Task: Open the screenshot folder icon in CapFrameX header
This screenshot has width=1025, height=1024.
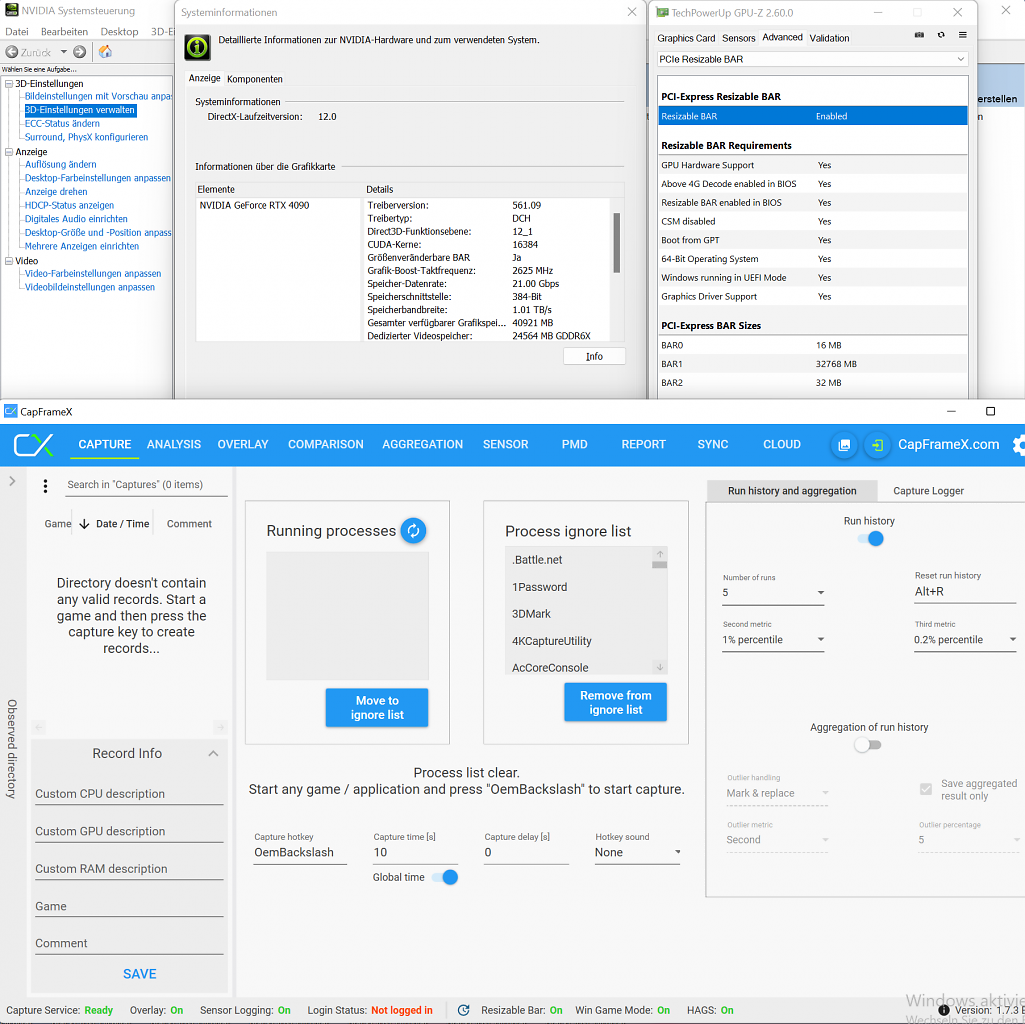Action: click(844, 445)
